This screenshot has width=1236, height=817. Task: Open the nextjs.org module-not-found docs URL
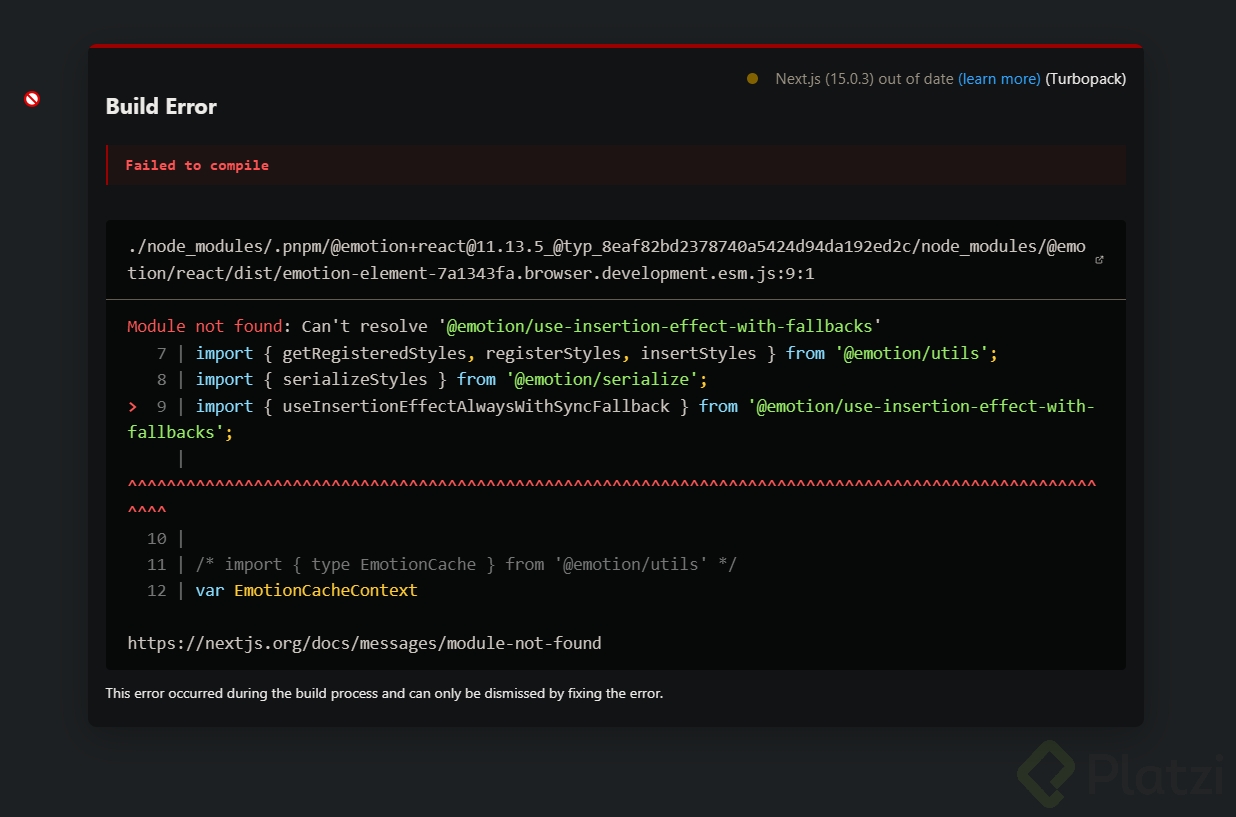(364, 643)
